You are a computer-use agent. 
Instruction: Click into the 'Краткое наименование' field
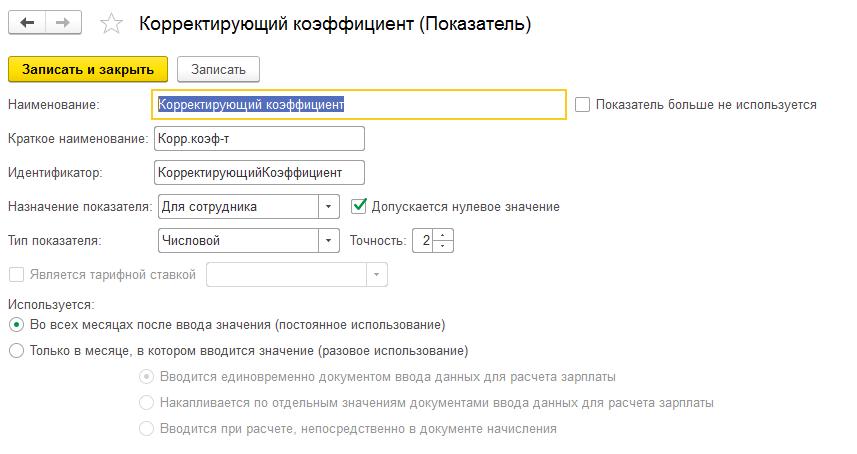259,138
